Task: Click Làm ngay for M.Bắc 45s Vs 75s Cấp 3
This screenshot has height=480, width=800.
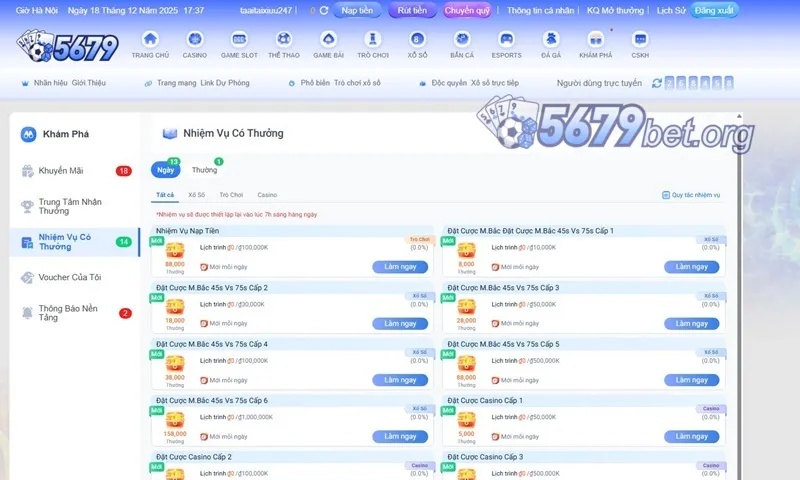Action: (692, 323)
